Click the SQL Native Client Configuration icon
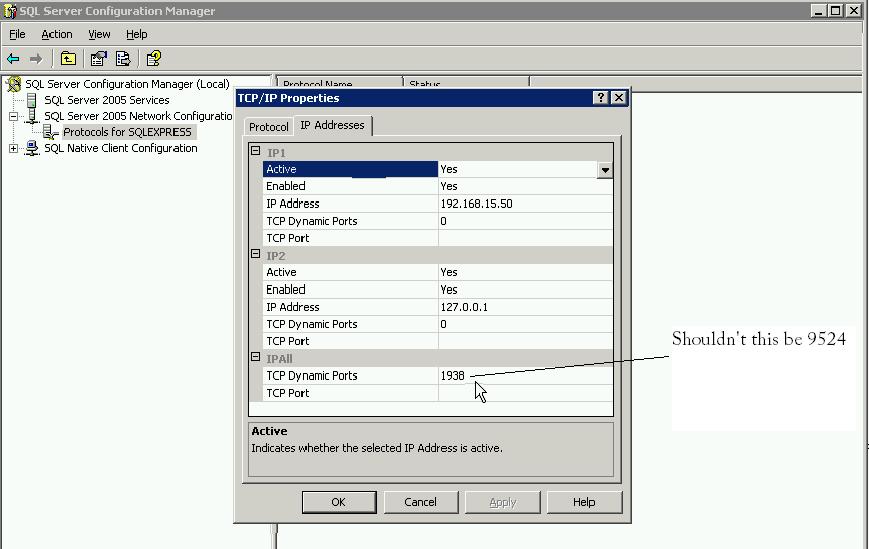Image resolution: width=869 pixels, height=549 pixels. pos(33,148)
